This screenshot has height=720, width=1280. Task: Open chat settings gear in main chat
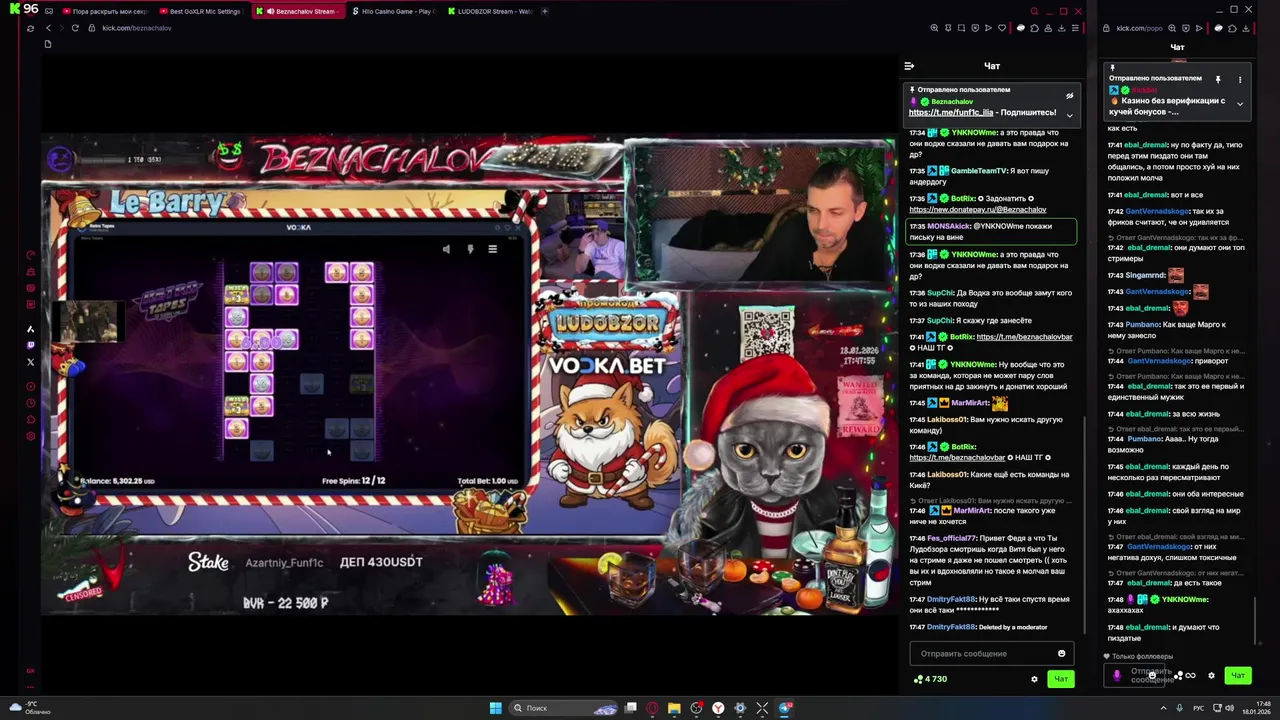coord(1035,679)
